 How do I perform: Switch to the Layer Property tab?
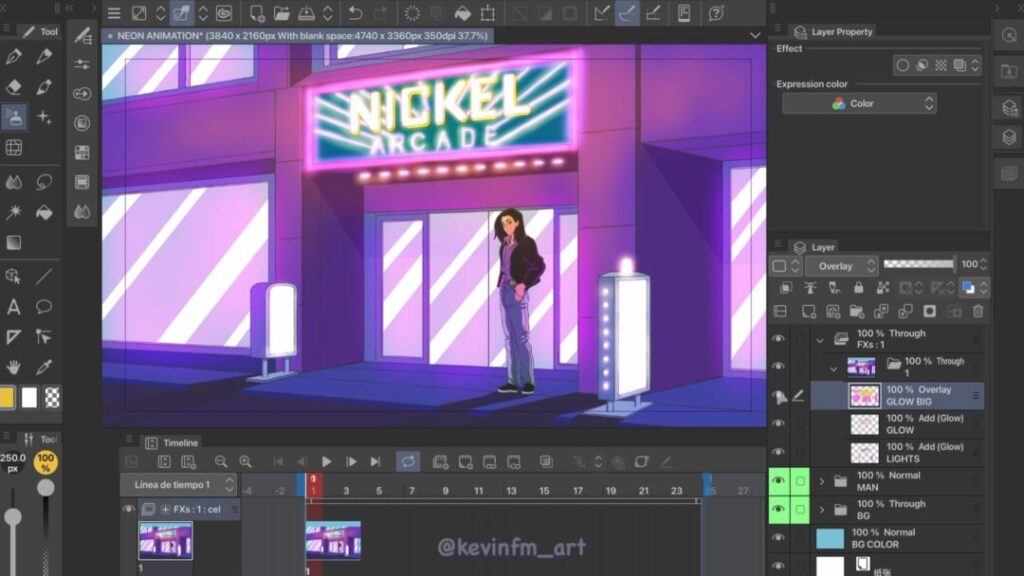(840, 32)
